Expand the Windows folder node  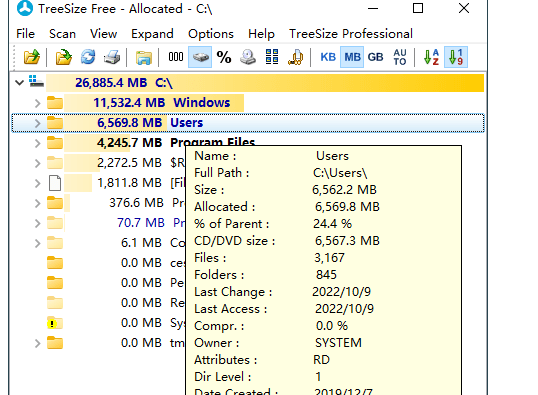tap(37, 103)
